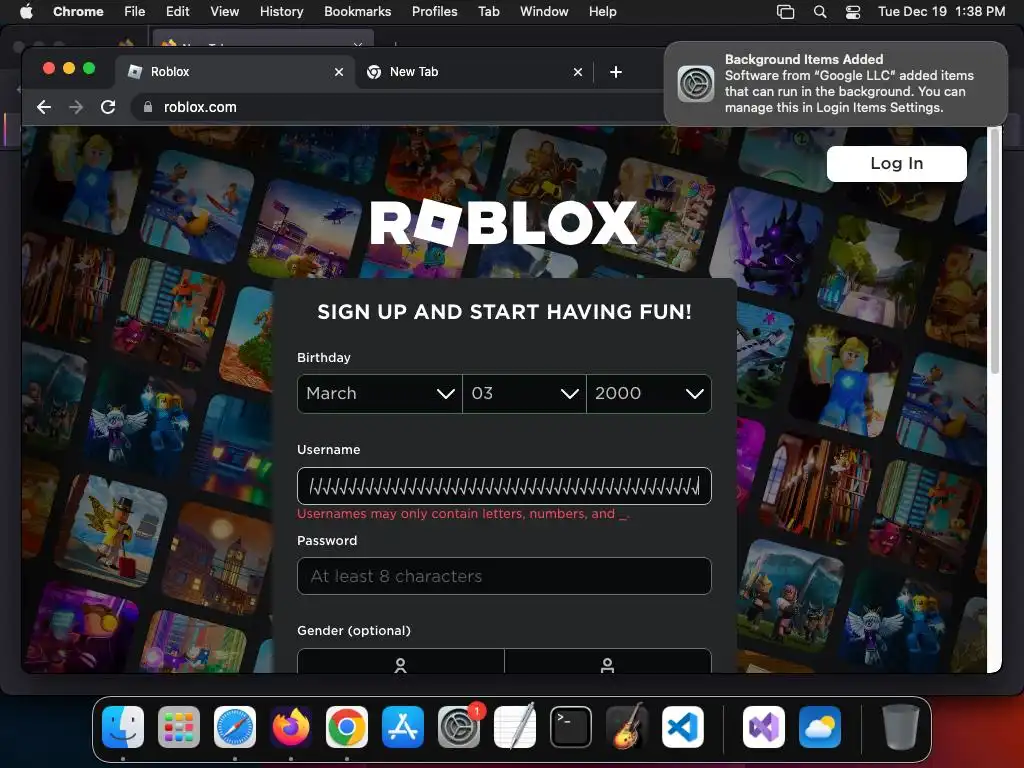Open the View menu
Image resolution: width=1024 pixels, height=768 pixels.
[225, 11]
